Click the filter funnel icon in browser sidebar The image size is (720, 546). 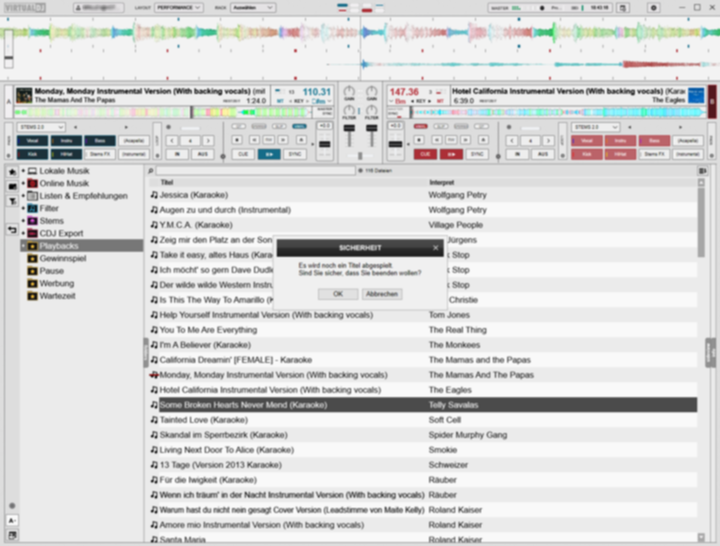12,201
